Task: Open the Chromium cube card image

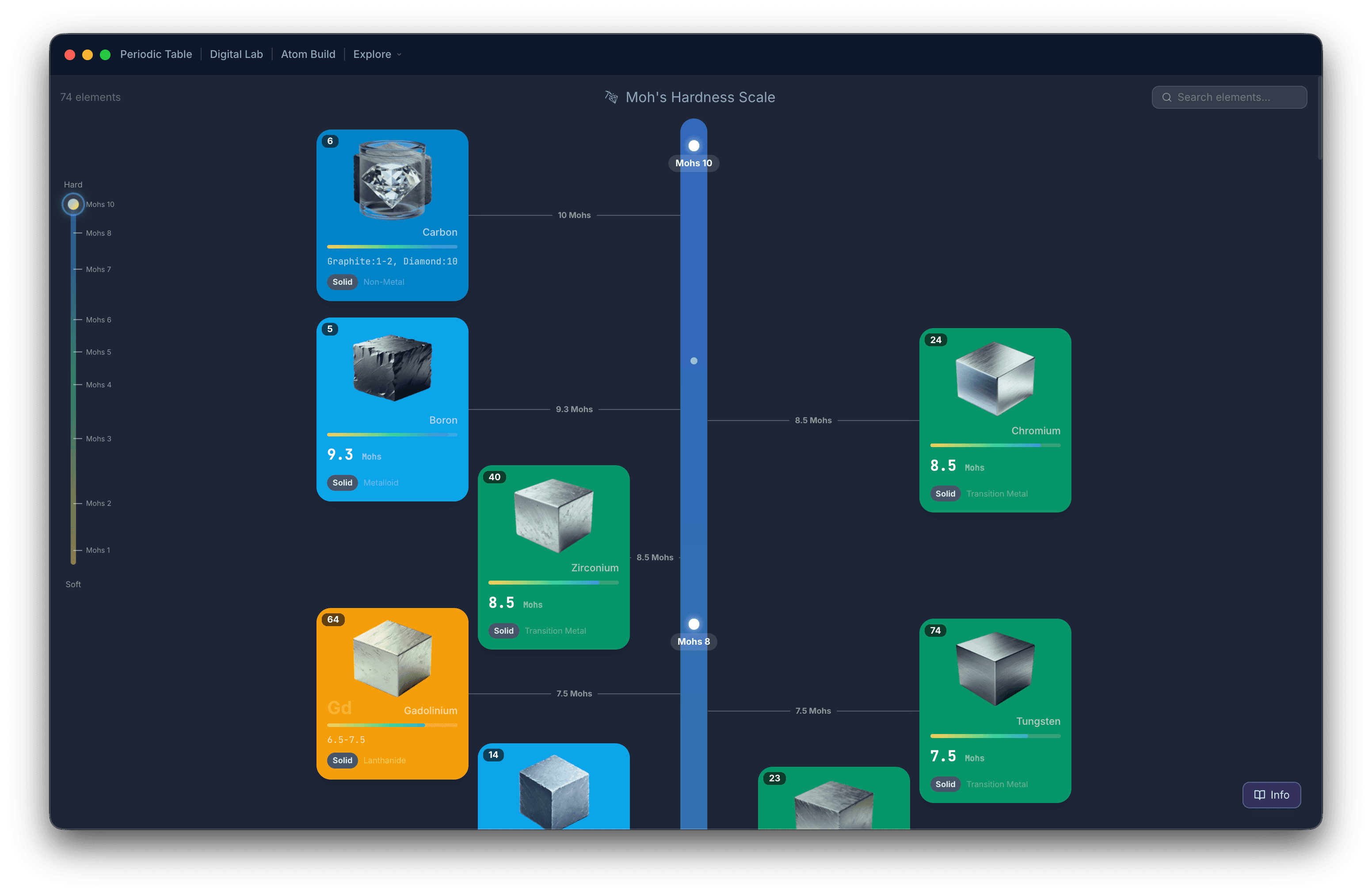Action: [995, 379]
